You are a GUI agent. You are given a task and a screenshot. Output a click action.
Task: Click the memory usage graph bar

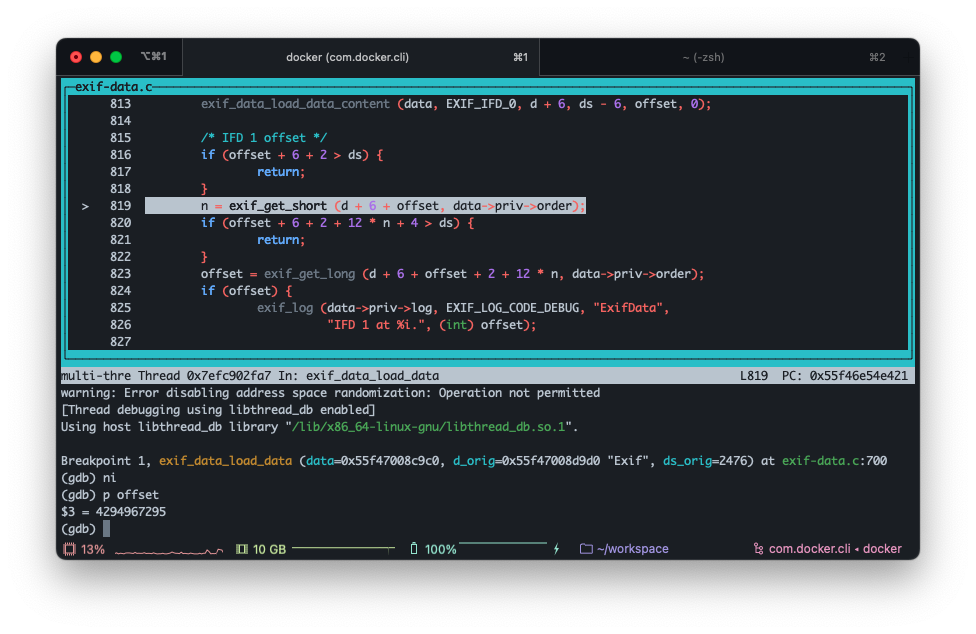point(344,548)
